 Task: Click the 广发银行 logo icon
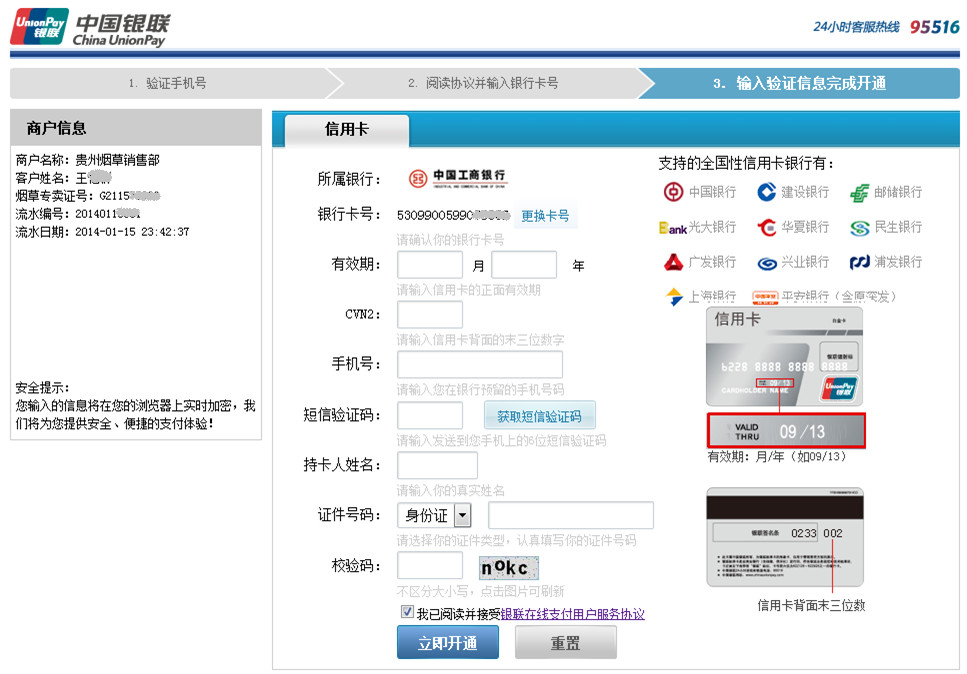(673, 263)
